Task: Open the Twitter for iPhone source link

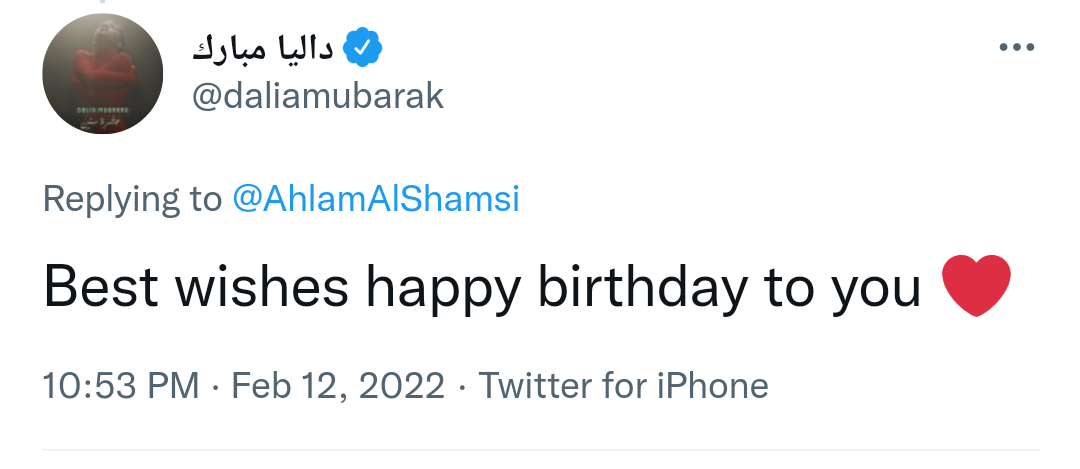Action: 623,385
